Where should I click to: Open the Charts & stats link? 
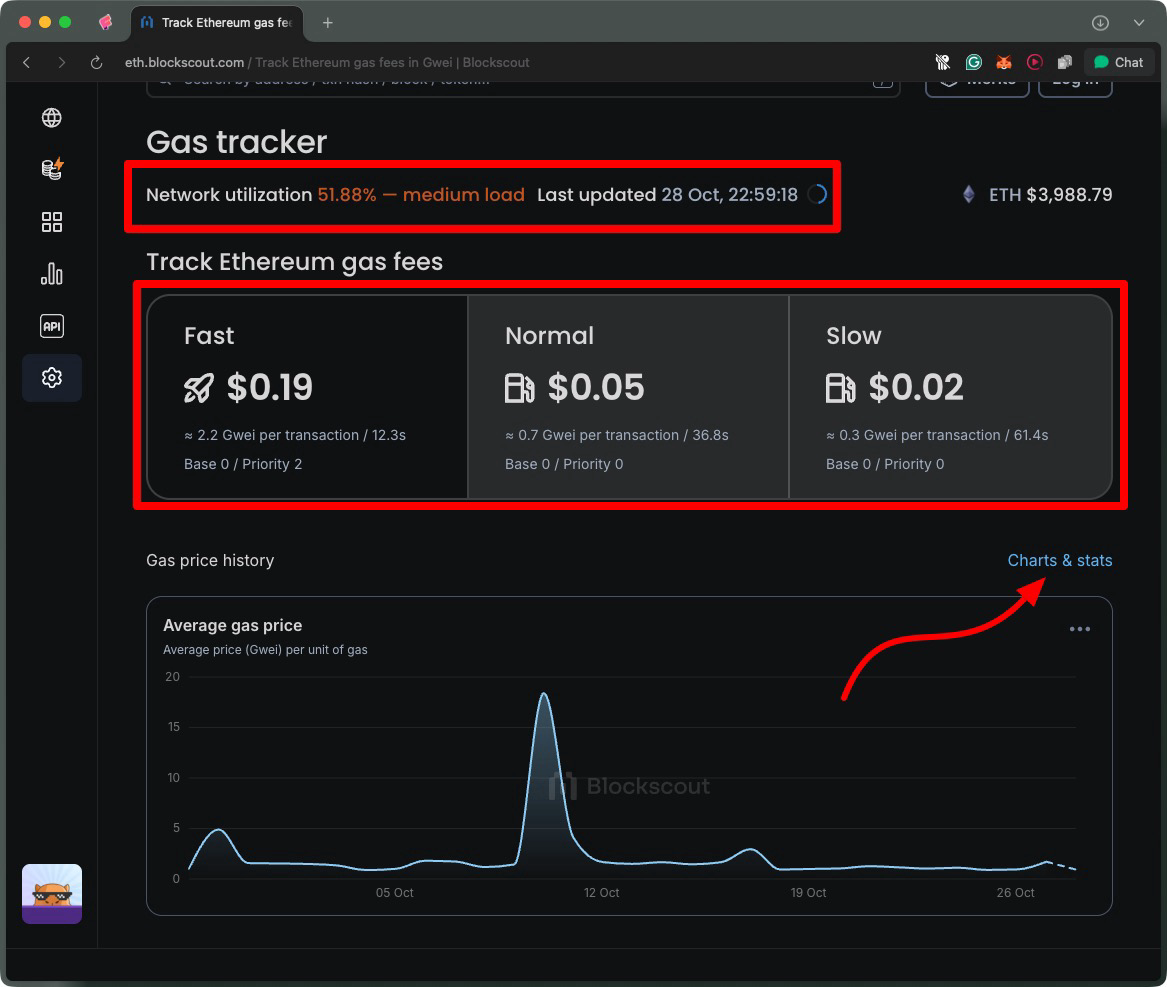(1059, 560)
